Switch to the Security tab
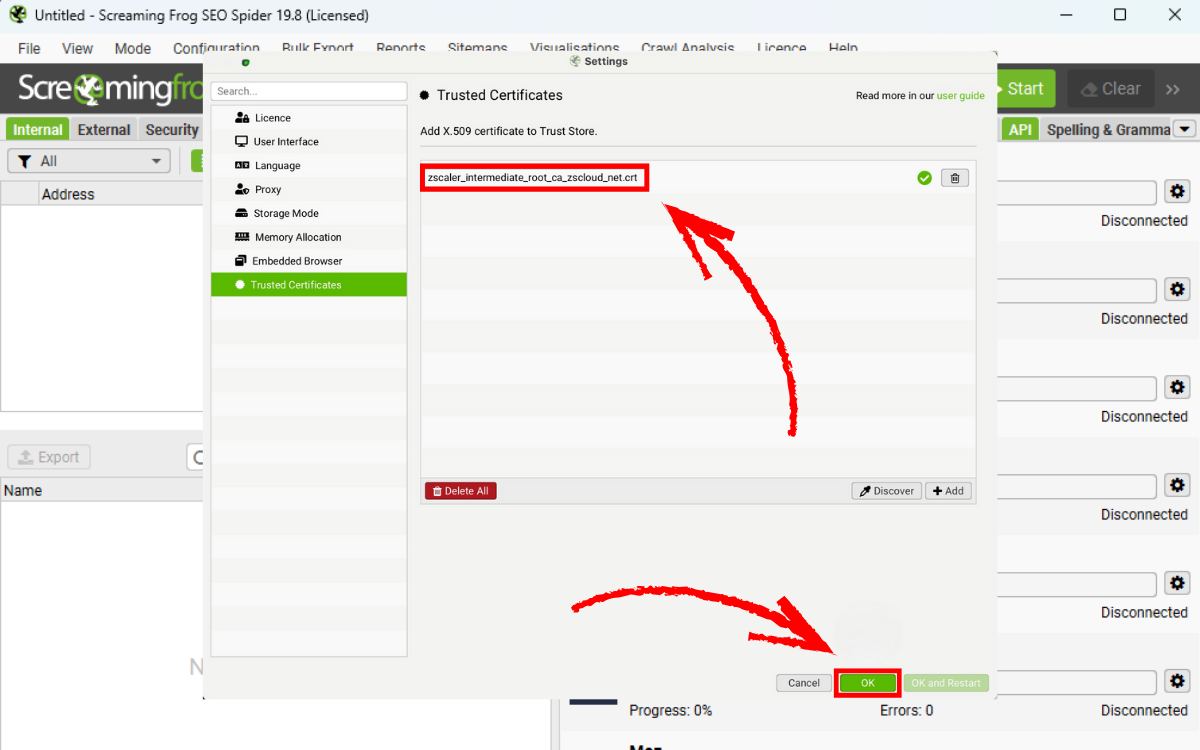 point(171,129)
